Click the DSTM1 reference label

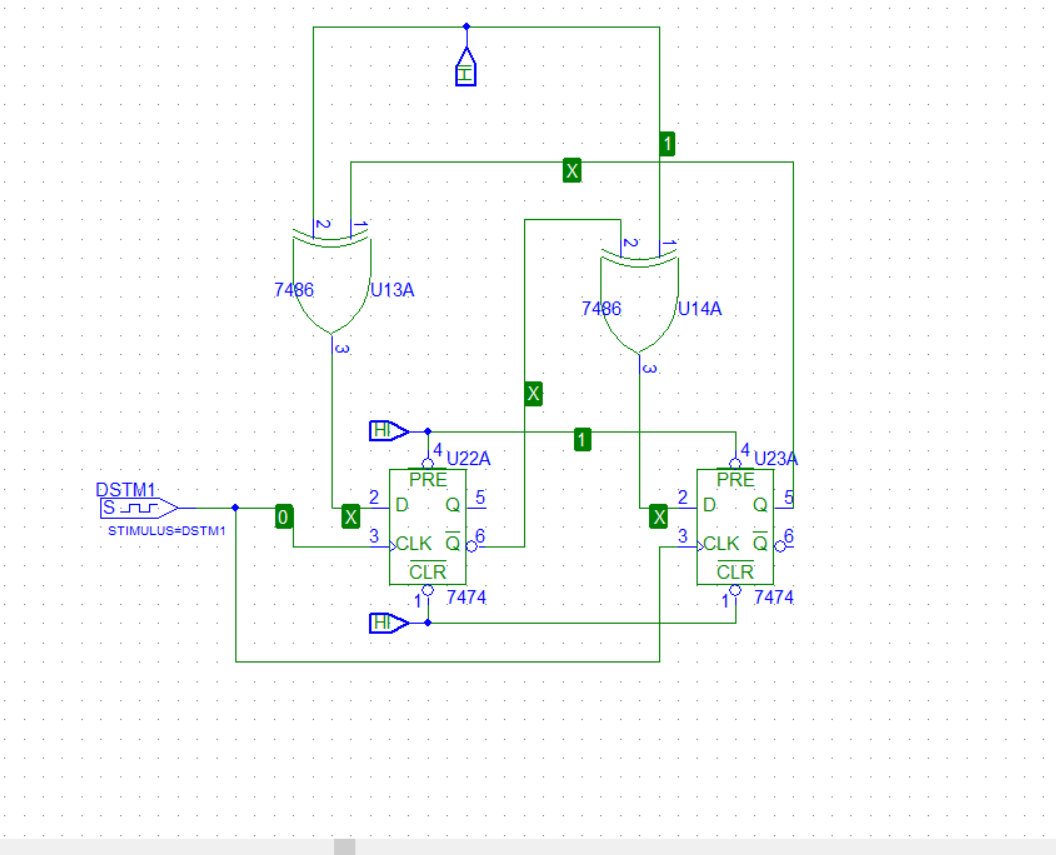tap(126, 489)
